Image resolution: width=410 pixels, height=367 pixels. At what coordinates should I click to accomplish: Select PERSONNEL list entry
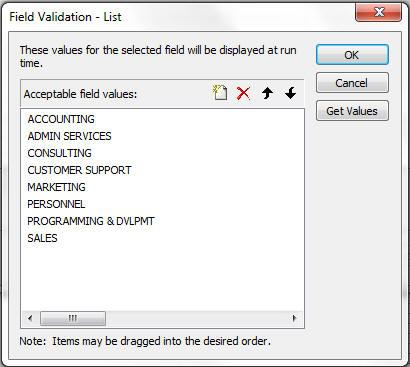click(56, 204)
